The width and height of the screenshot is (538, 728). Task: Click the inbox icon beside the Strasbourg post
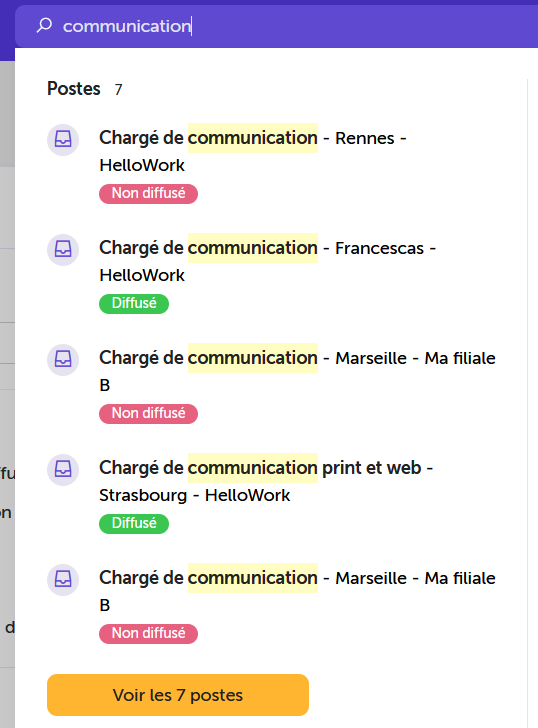tap(63, 469)
